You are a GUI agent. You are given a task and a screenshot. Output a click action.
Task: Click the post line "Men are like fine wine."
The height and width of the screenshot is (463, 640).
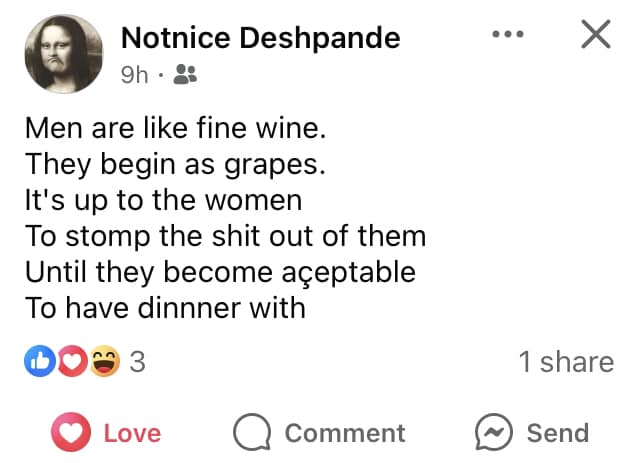click(x=176, y=128)
